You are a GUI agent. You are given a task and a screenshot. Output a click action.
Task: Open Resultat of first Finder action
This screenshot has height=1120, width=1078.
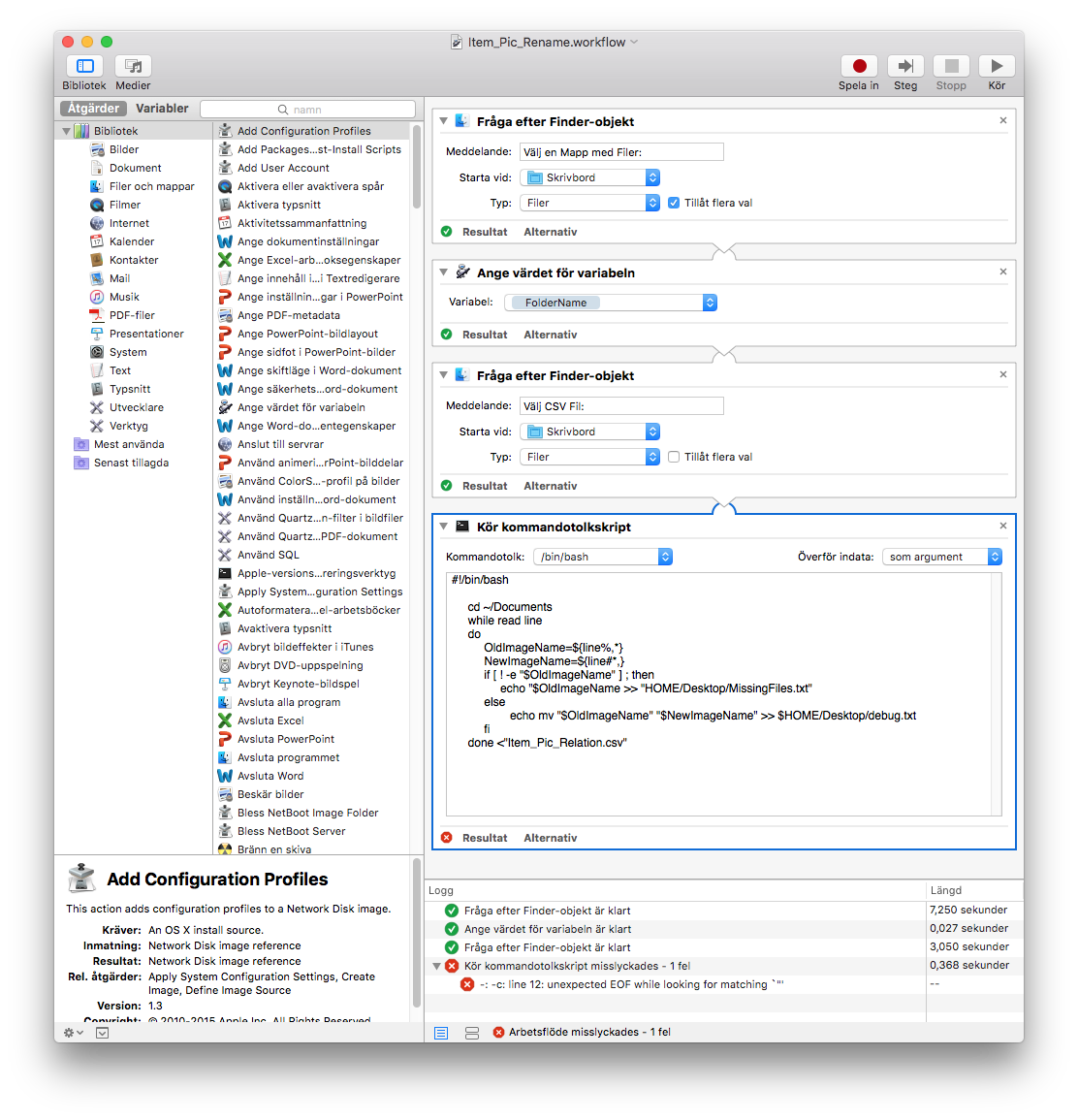pos(485,232)
